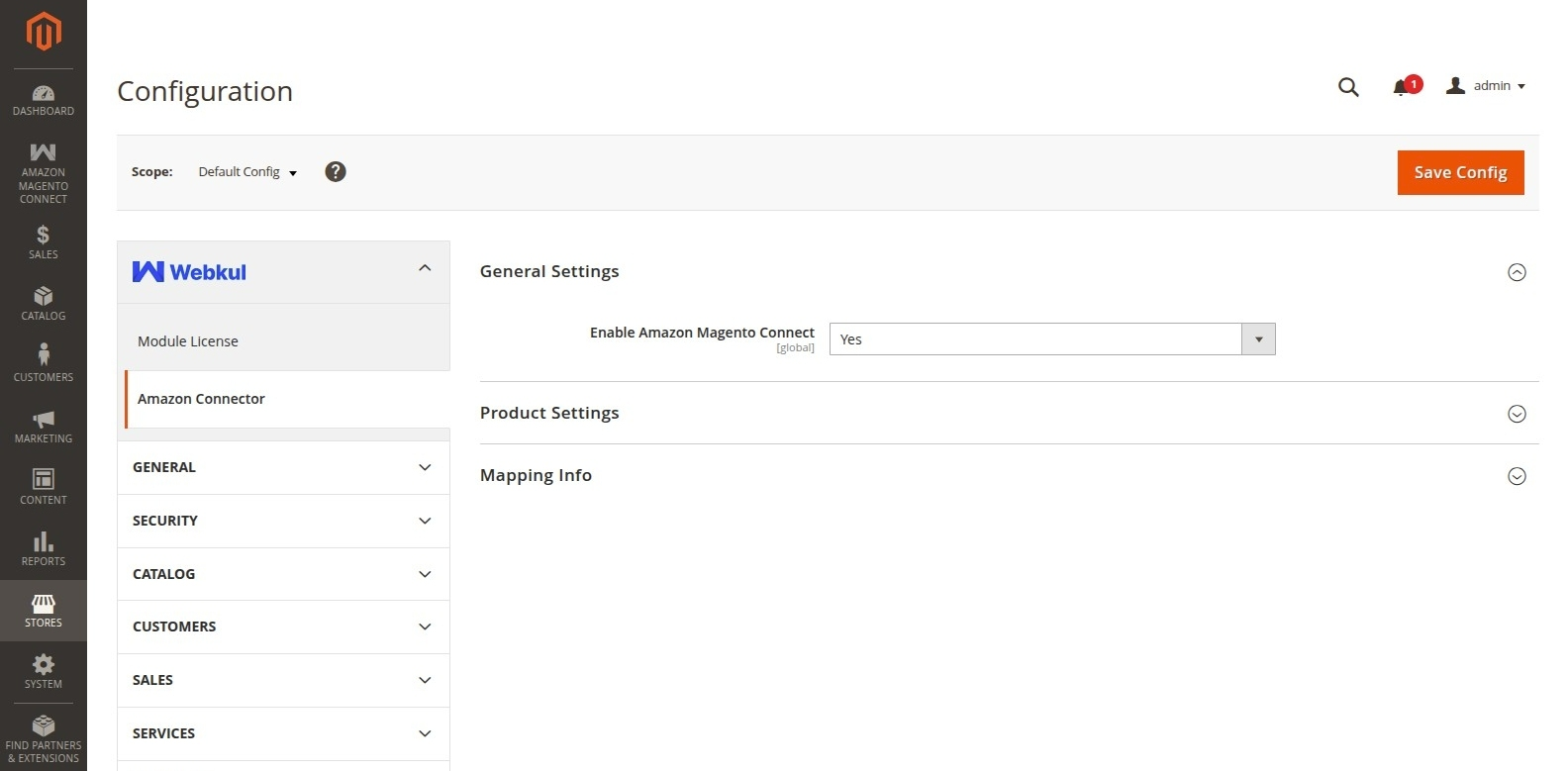Screen dimensions: 1568x771
Task: Open the Sales sidebar menu
Action: (44, 242)
